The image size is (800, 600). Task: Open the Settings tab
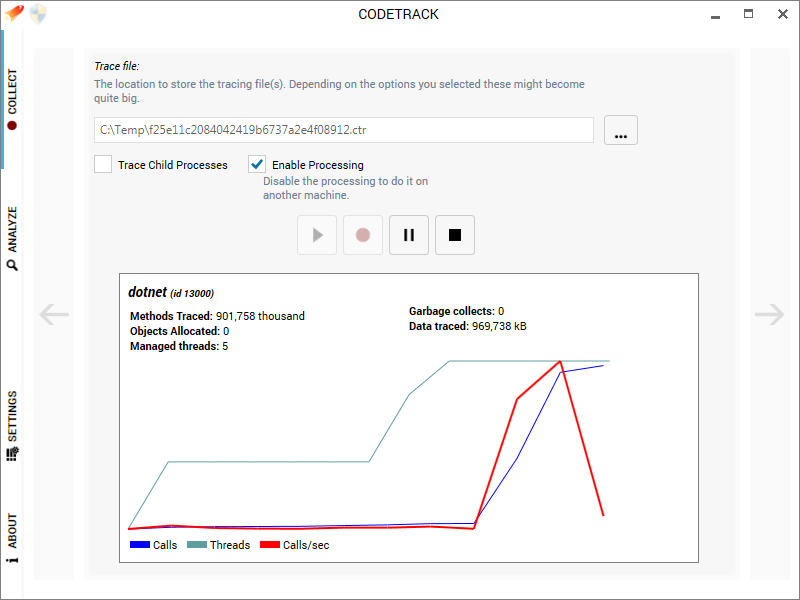12,426
